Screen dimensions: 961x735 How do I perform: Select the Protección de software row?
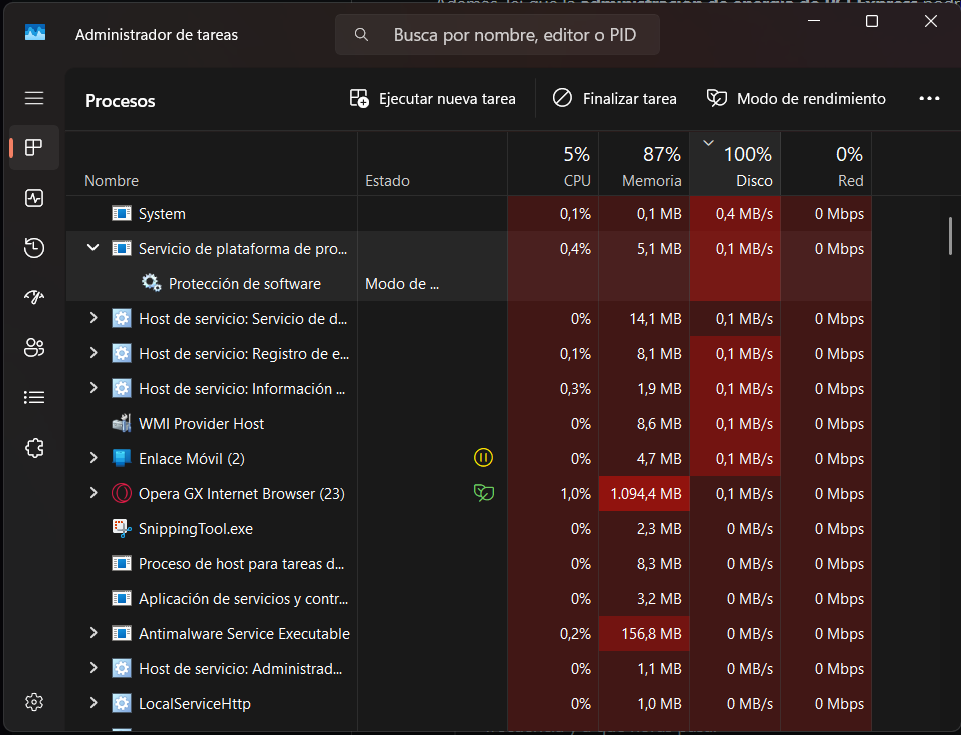tap(469, 283)
